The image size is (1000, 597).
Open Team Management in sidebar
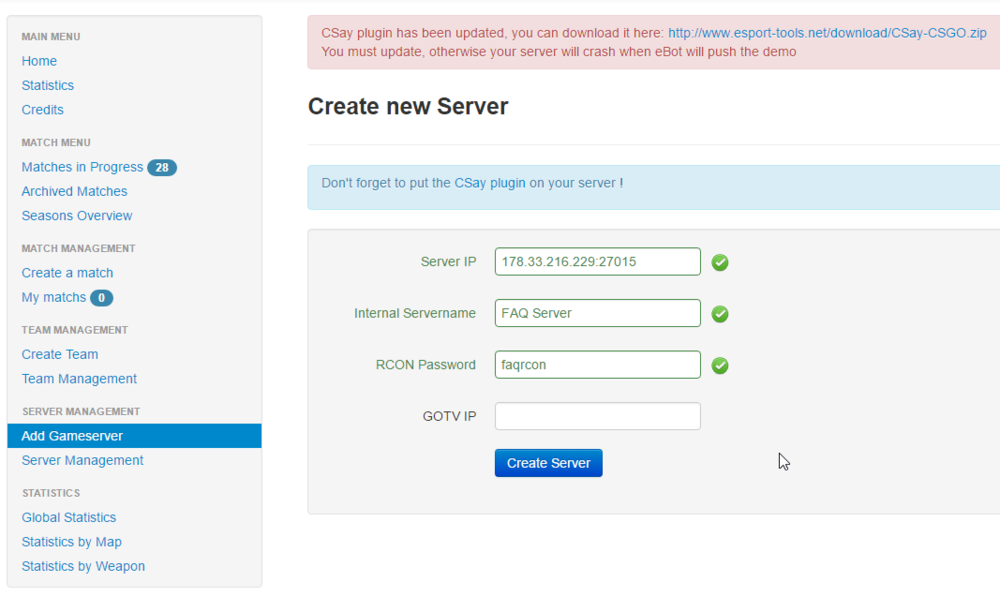click(79, 379)
